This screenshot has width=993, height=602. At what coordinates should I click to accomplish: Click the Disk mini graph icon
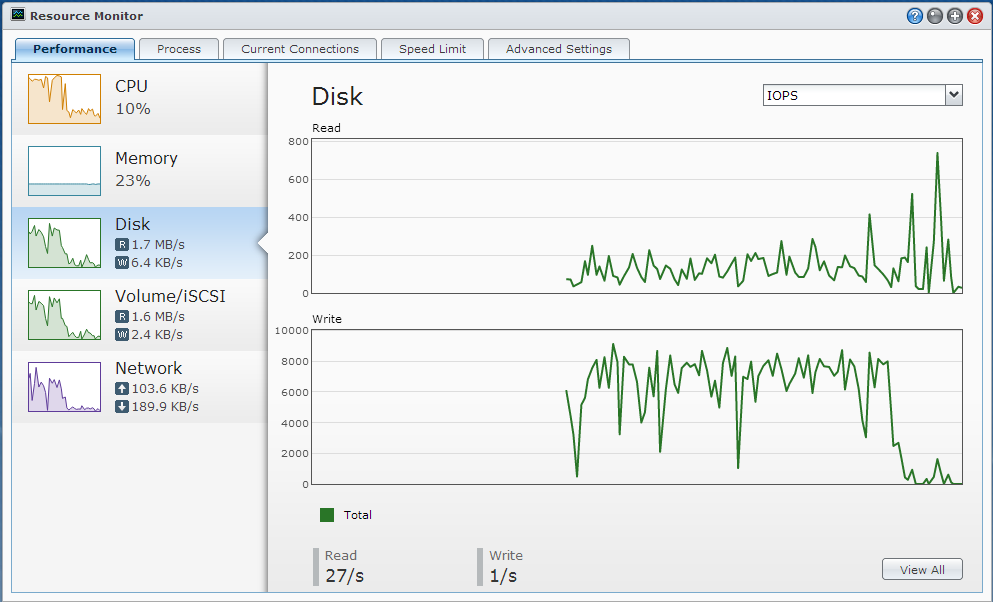click(64, 243)
